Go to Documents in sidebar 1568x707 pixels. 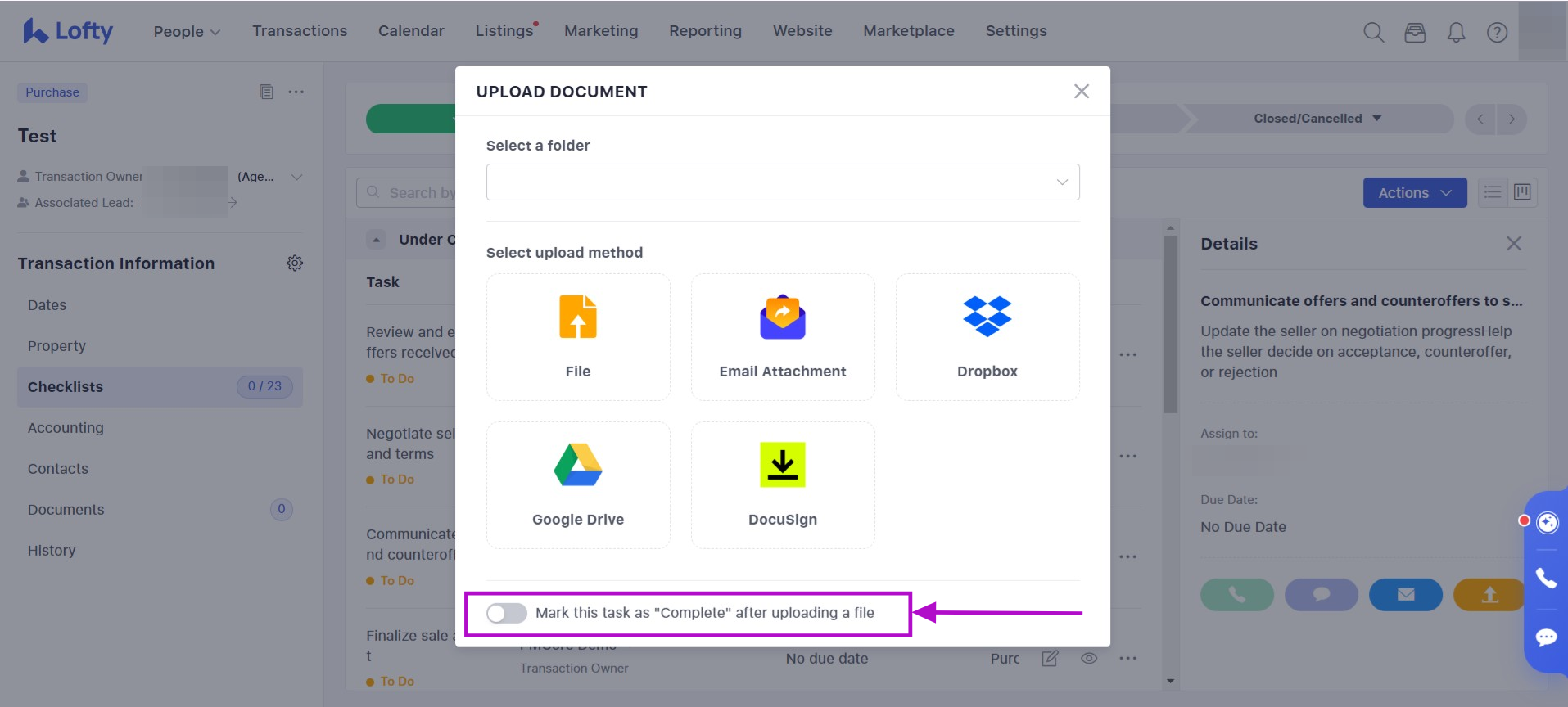coord(66,510)
